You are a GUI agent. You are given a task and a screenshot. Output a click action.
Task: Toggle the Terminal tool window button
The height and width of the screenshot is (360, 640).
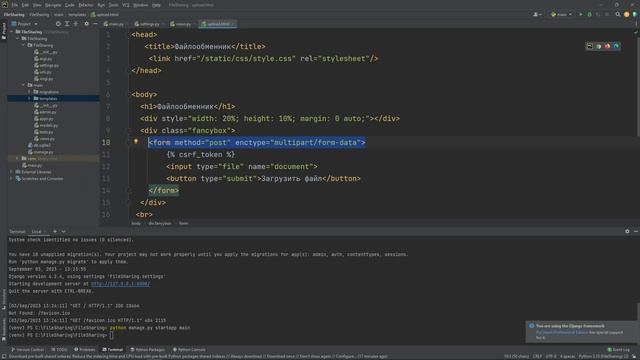pos(113,350)
